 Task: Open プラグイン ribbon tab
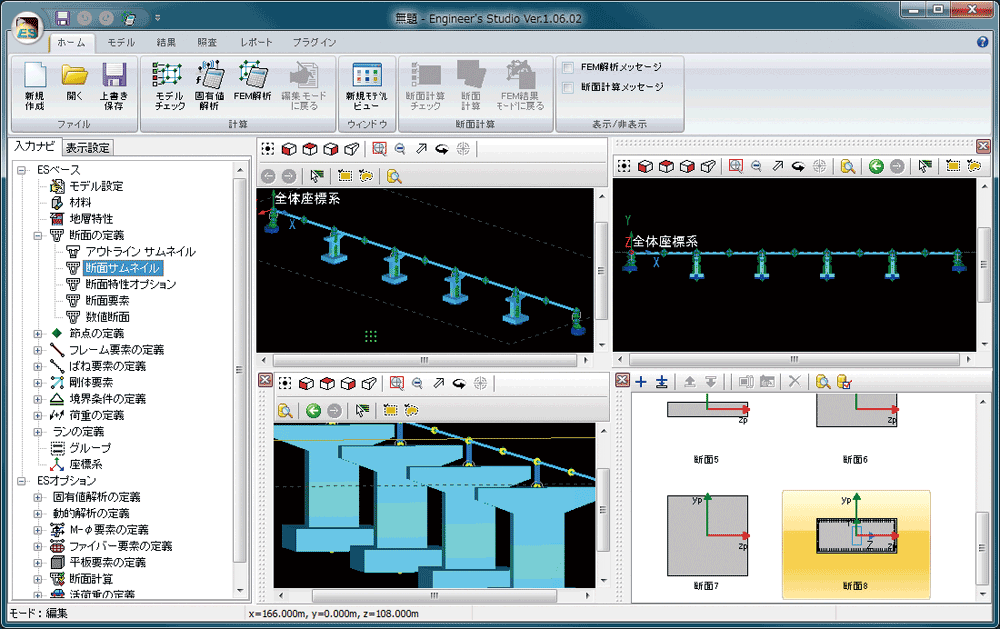[314, 42]
